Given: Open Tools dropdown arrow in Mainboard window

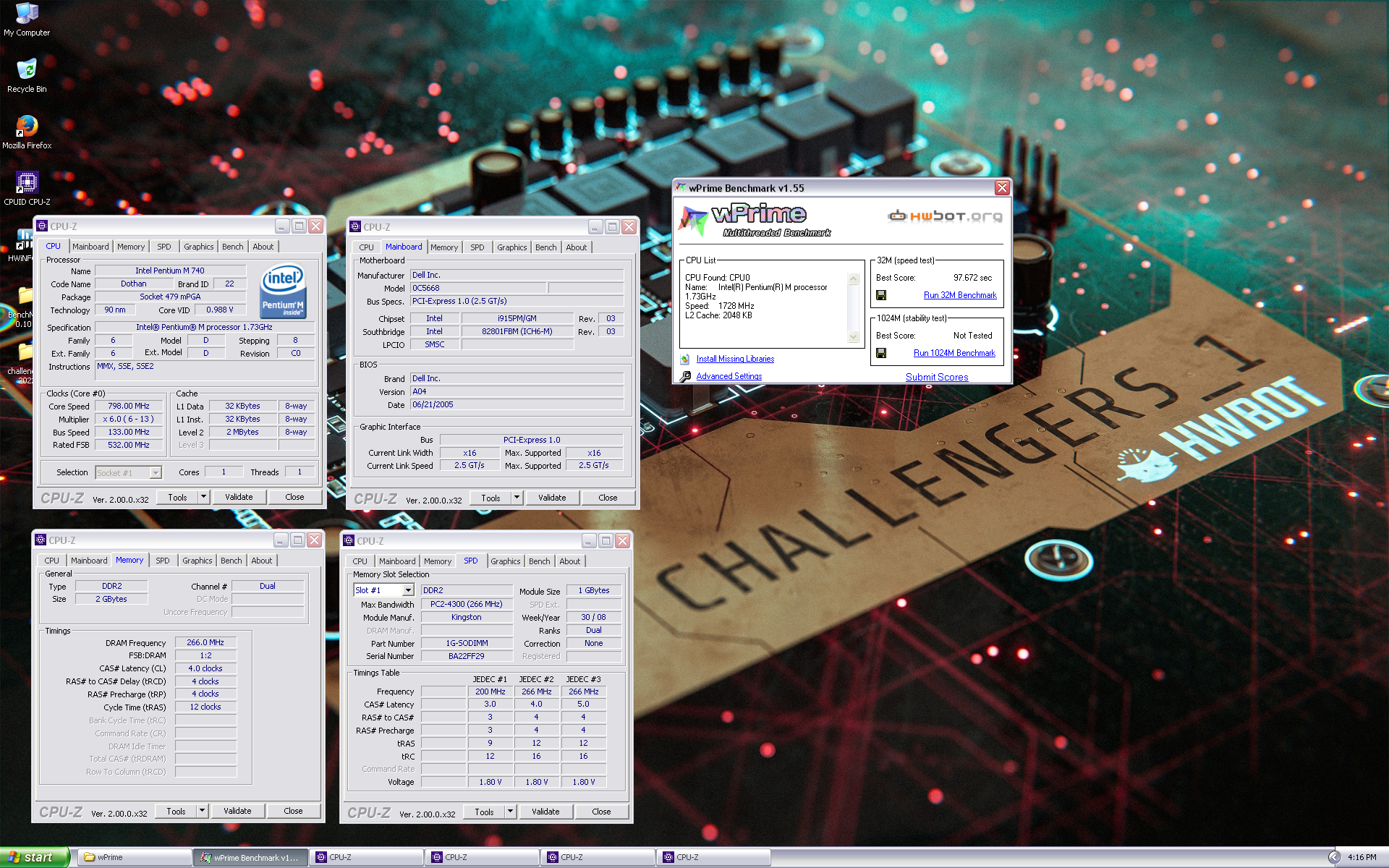Looking at the screenshot, I should pyautogui.click(x=517, y=498).
